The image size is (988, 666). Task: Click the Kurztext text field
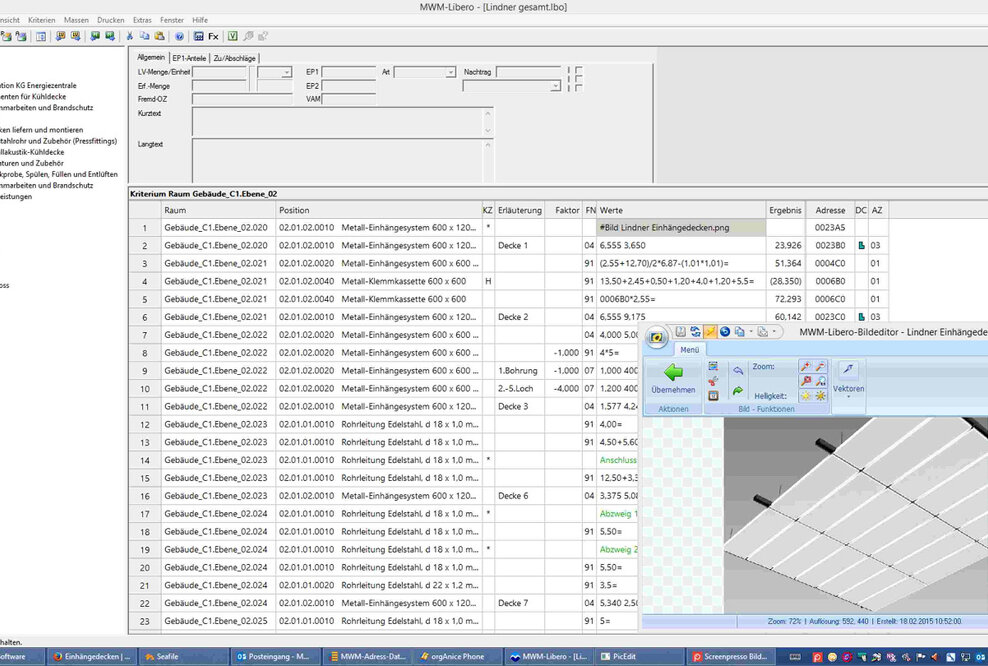pos(341,121)
